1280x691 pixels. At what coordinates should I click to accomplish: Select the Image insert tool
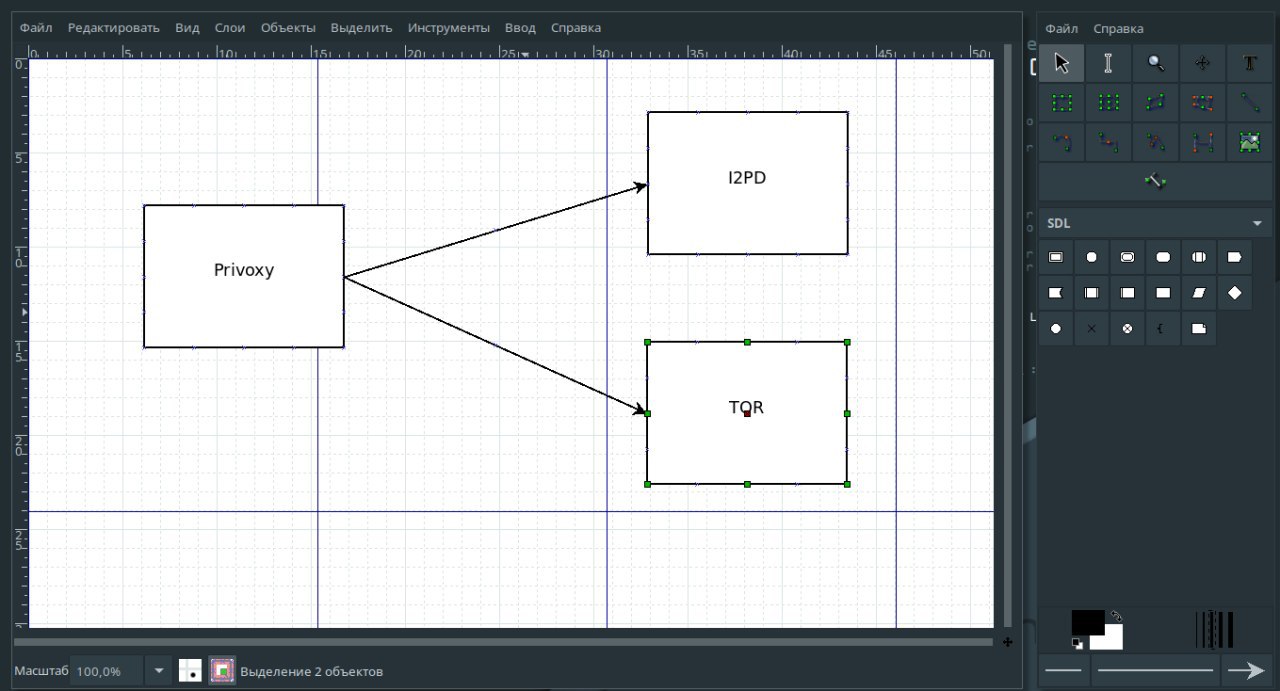tap(1249, 142)
